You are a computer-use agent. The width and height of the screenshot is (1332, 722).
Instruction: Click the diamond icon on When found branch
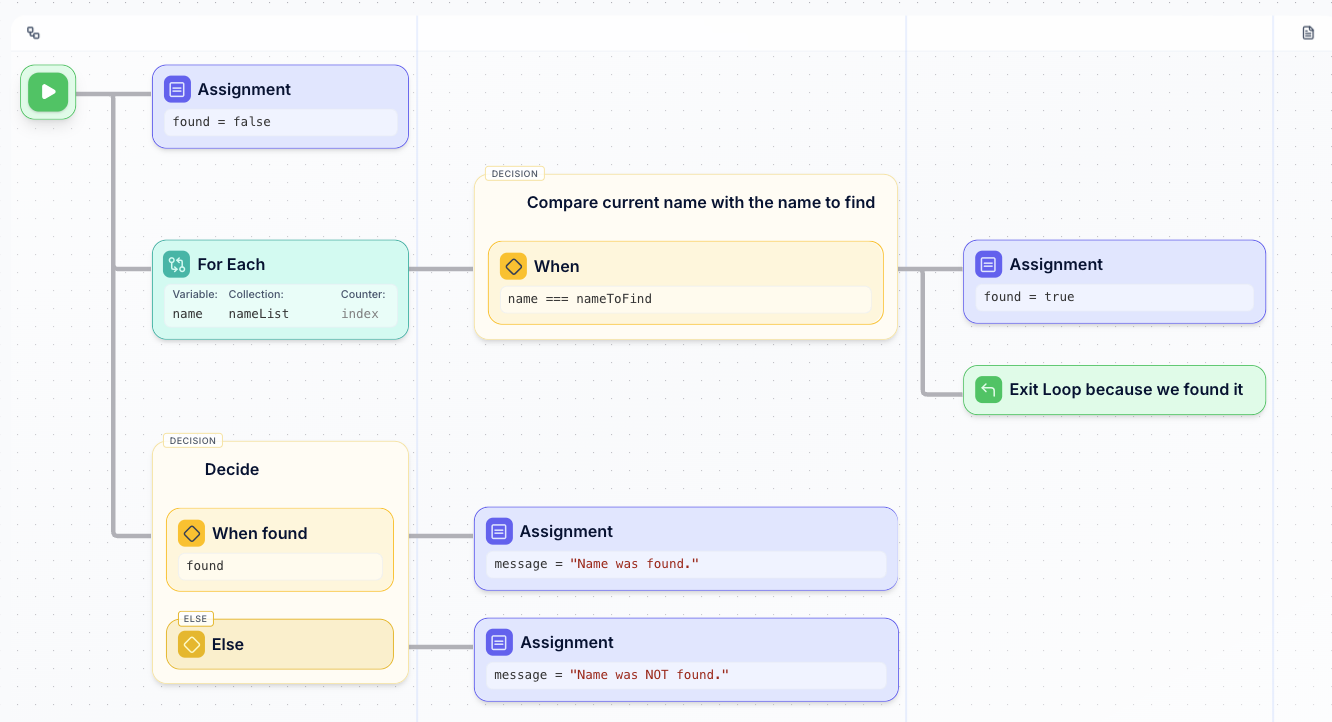[191, 533]
